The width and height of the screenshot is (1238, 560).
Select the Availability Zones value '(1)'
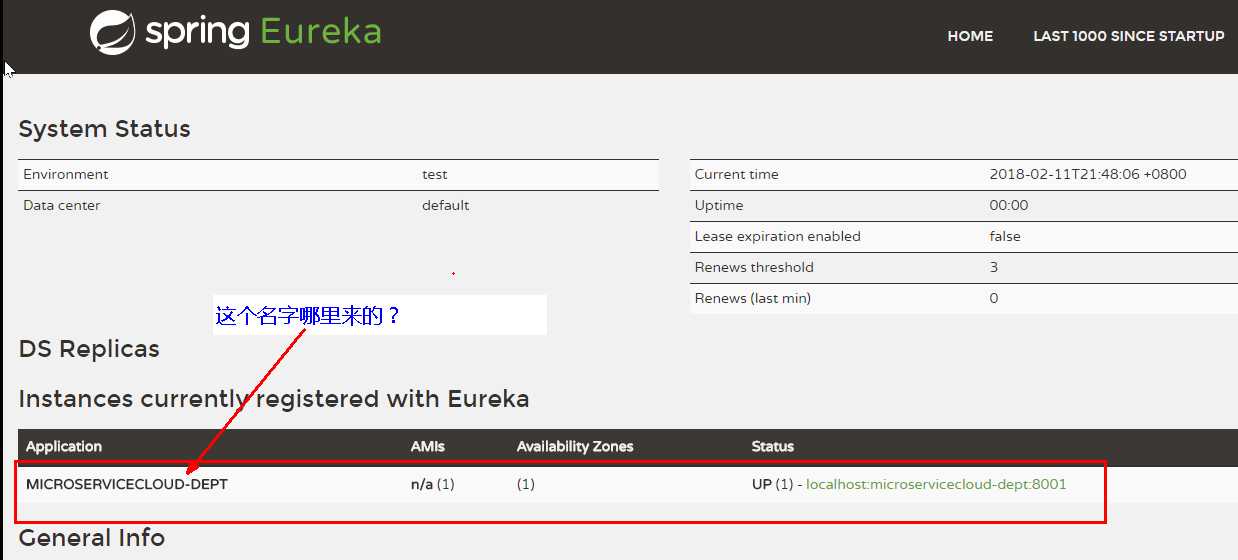[x=526, y=484]
